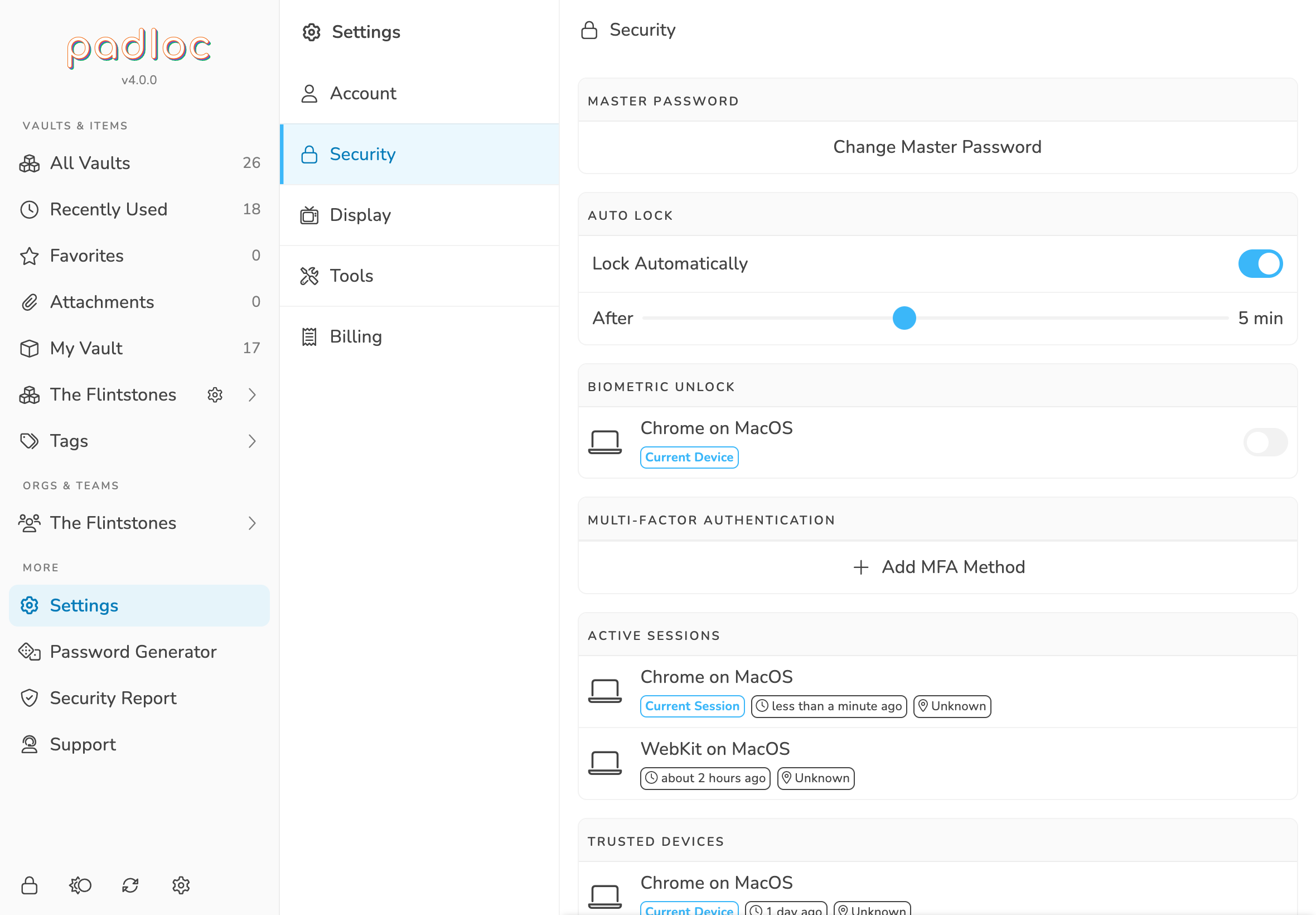This screenshot has height=915, width=1316.
Task: Click the All Vaults count 26
Action: tap(251, 163)
